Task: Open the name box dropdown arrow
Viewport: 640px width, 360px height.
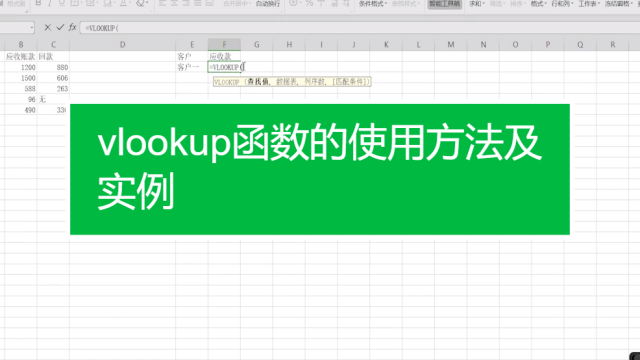Action: (x=31, y=28)
